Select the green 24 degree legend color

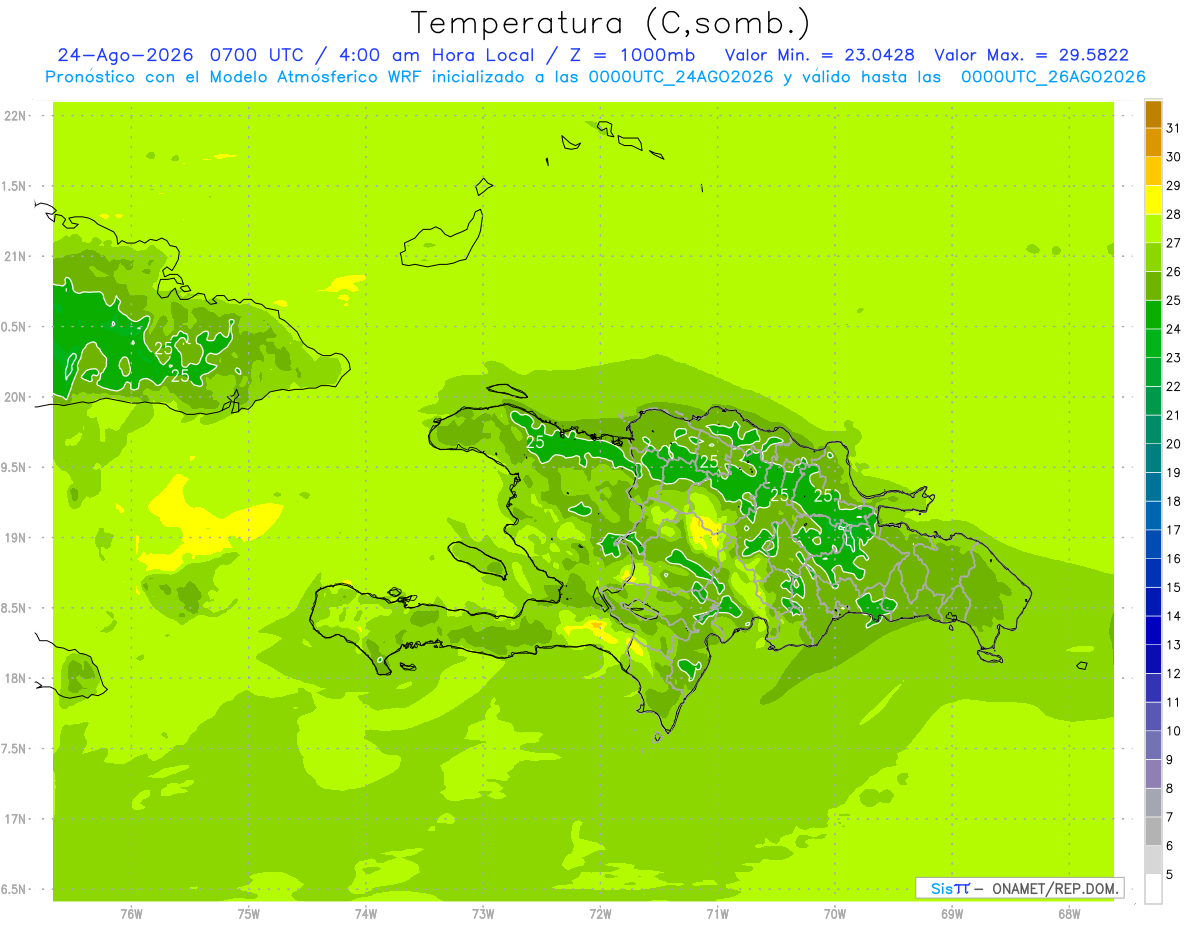pyautogui.click(x=1153, y=316)
